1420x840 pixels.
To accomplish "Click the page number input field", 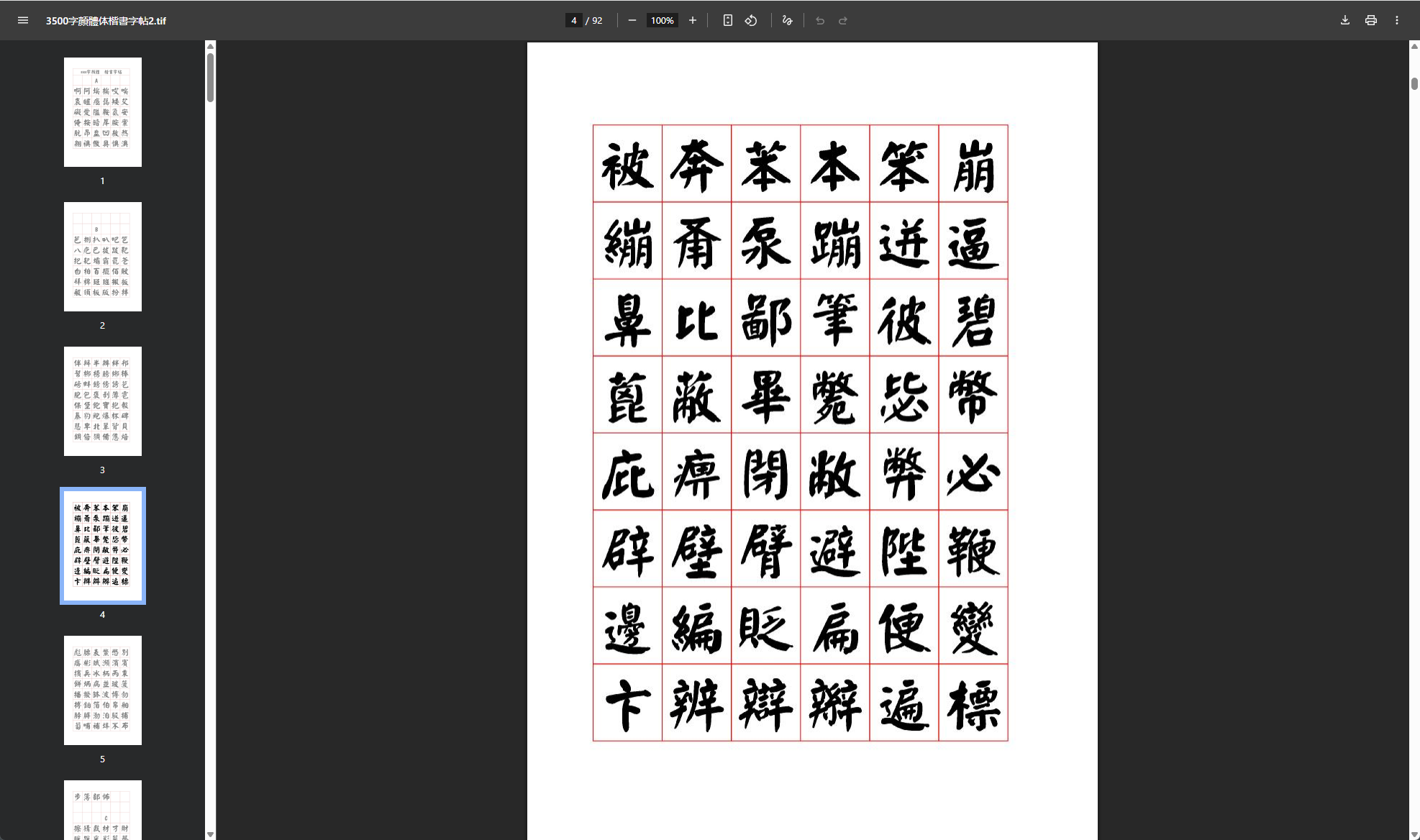I will tap(573, 20).
